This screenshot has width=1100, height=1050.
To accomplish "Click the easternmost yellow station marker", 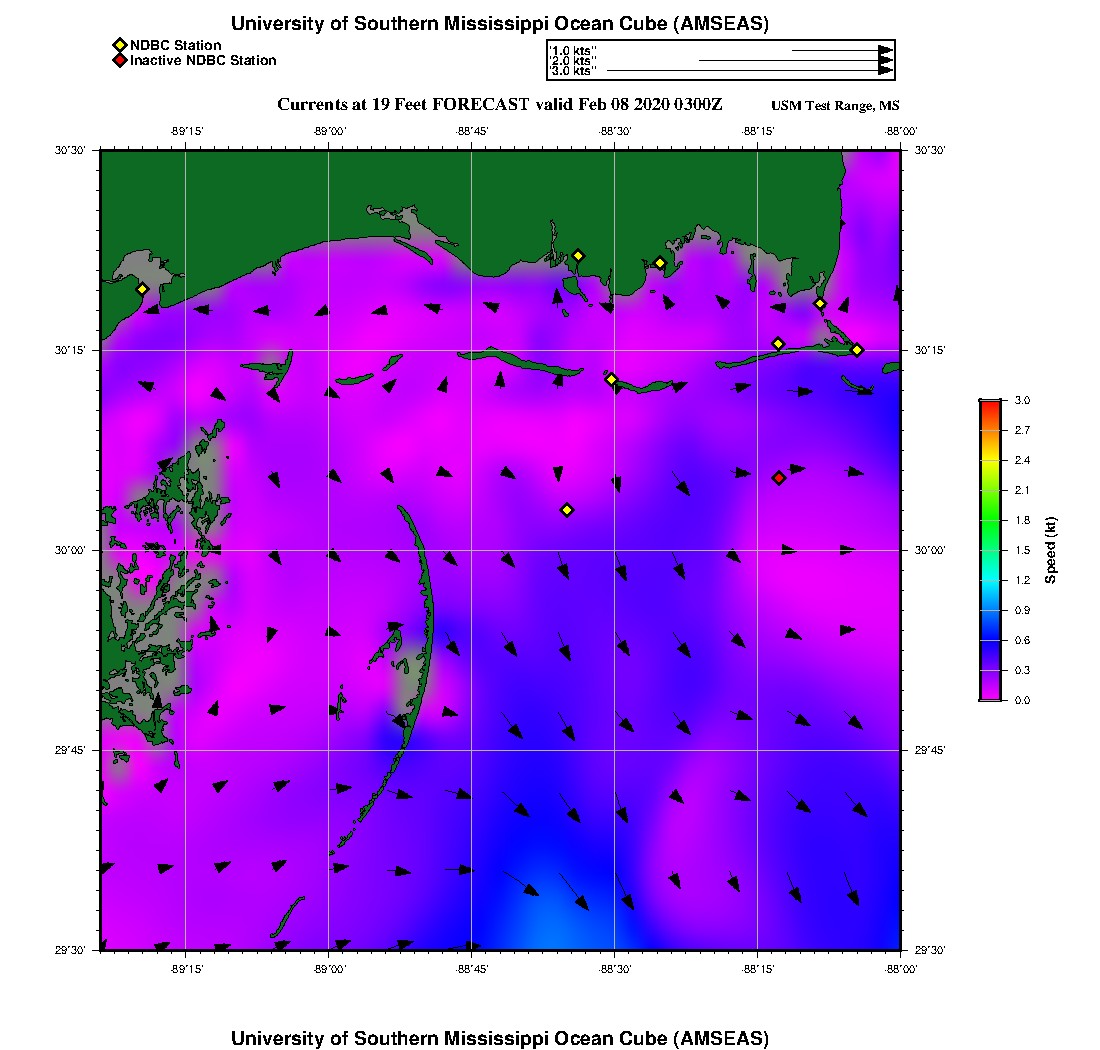I will (x=857, y=349).
